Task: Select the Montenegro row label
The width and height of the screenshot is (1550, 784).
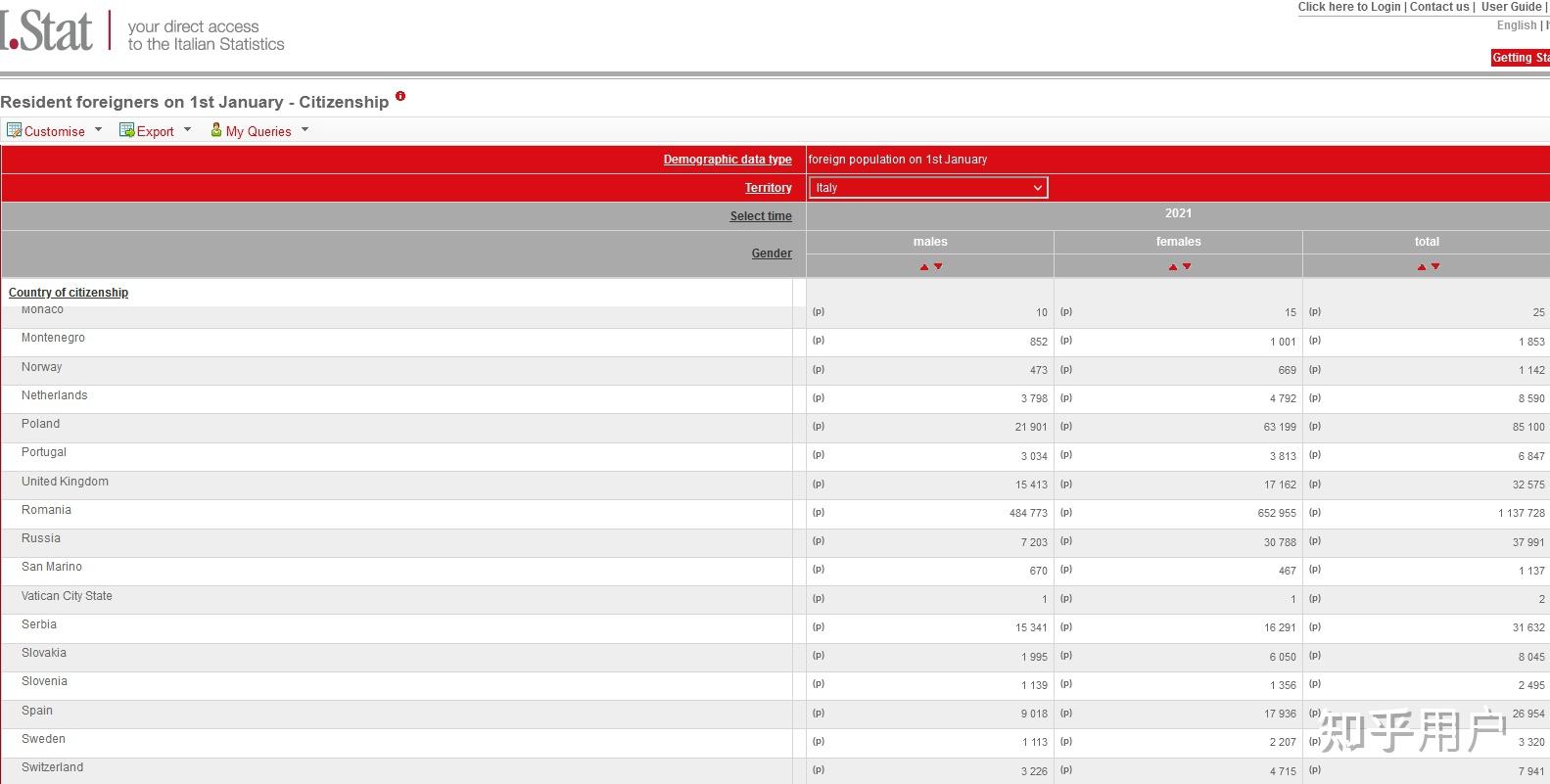Action: click(x=53, y=338)
